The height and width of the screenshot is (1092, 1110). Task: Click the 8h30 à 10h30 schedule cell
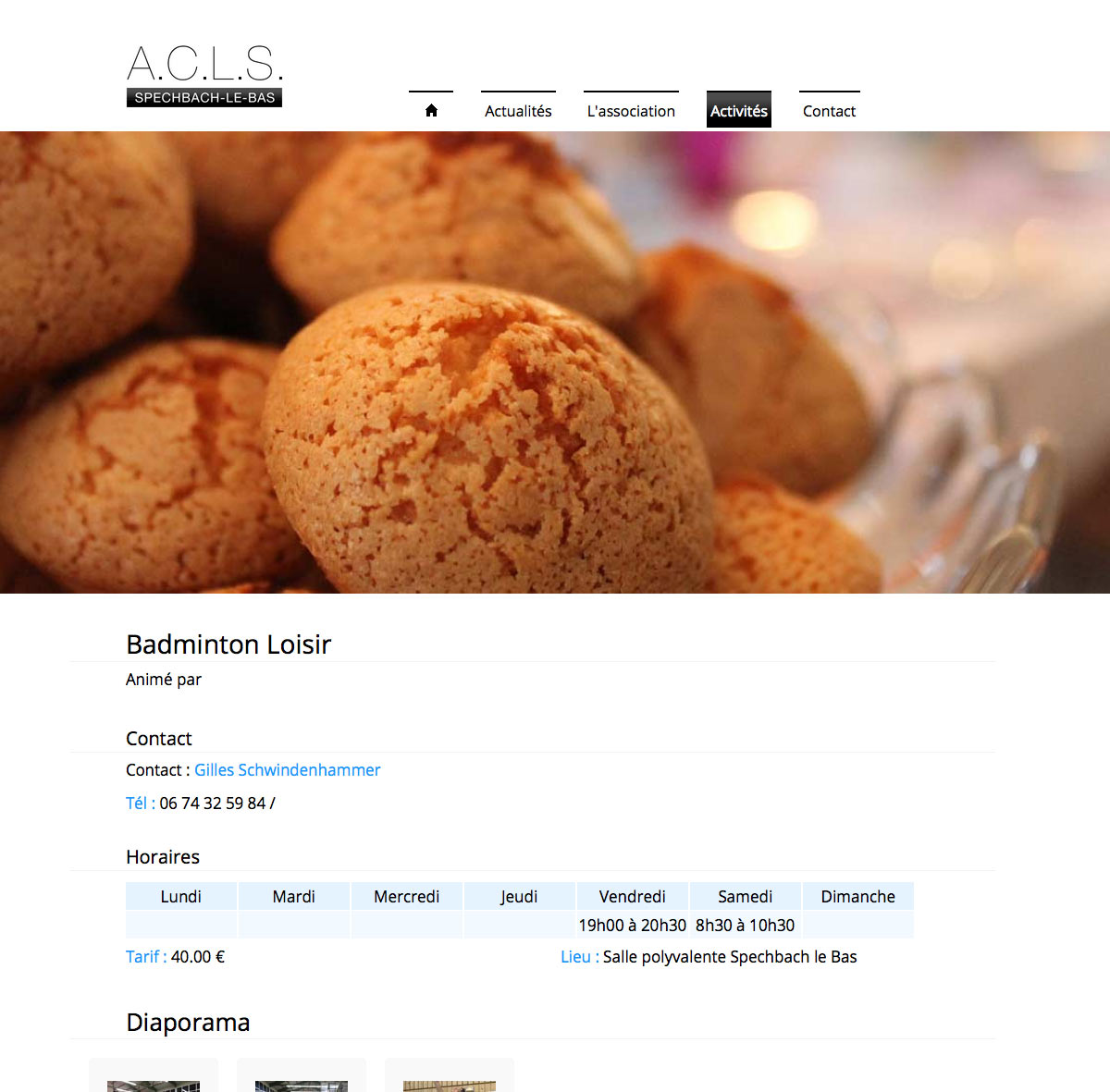pos(746,925)
